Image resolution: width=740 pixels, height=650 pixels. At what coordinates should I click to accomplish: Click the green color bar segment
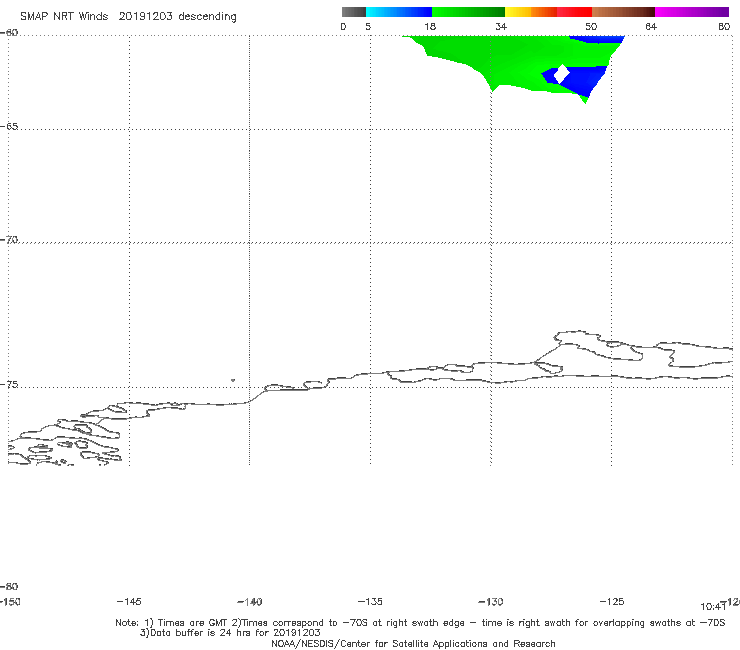[468, 12]
